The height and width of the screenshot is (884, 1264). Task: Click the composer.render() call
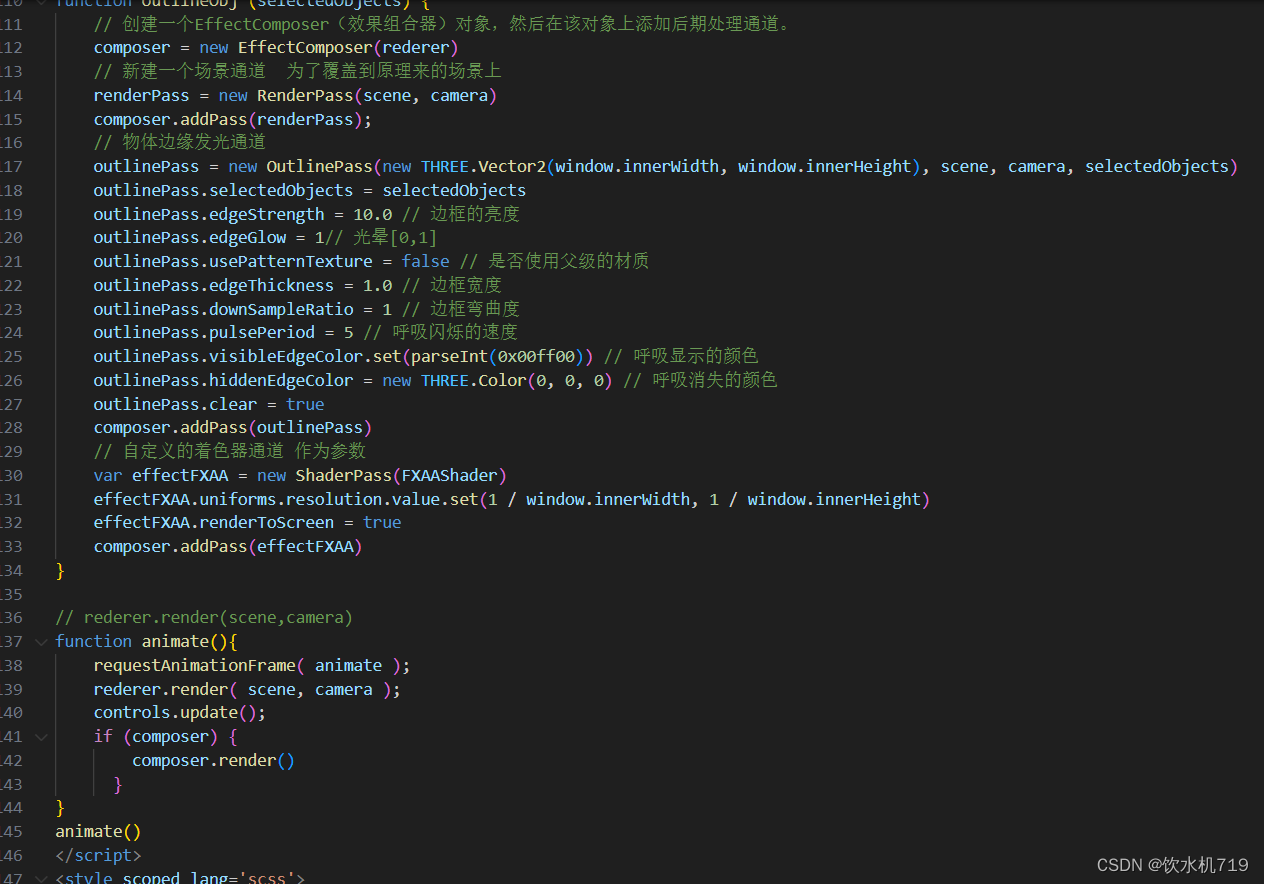pos(214,760)
